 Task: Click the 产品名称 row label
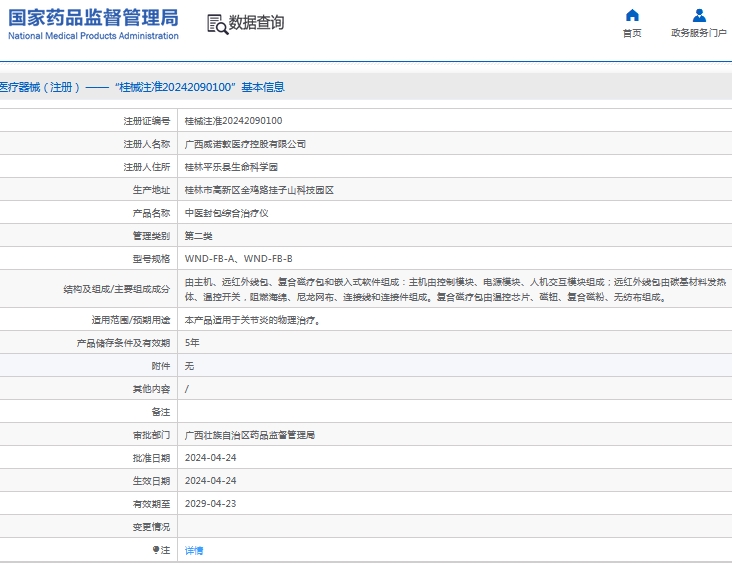tap(151, 213)
